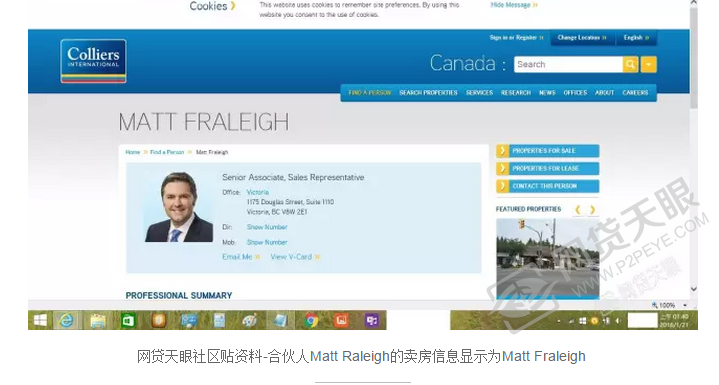Click the featured property street thumbnail
Image resolution: width=719 pixels, height=385 pixels.
548,259
